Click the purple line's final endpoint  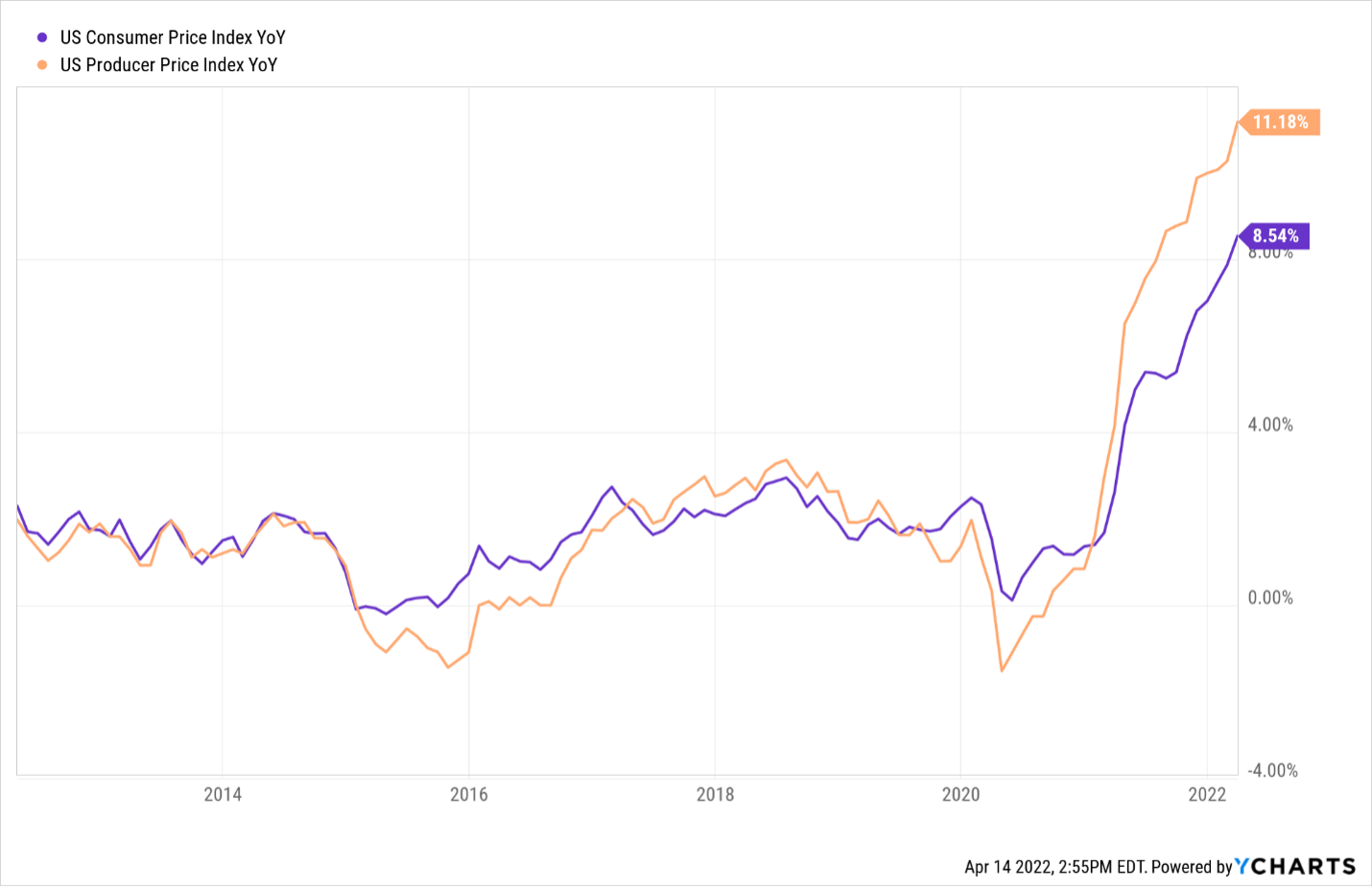click(1238, 236)
